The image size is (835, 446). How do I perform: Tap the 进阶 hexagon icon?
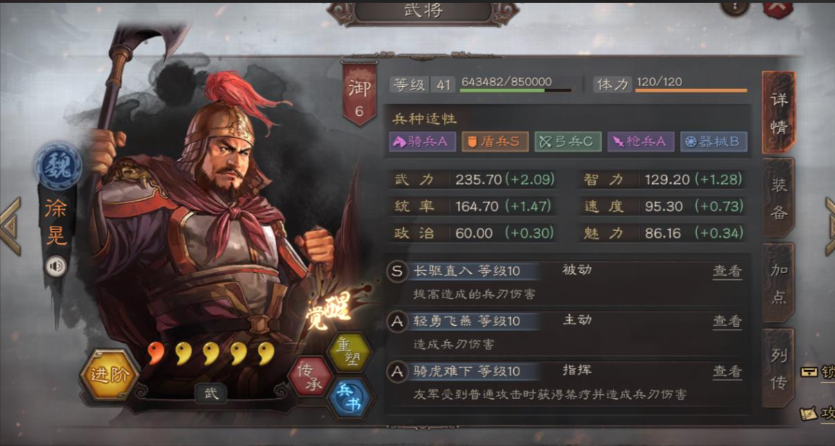110,375
